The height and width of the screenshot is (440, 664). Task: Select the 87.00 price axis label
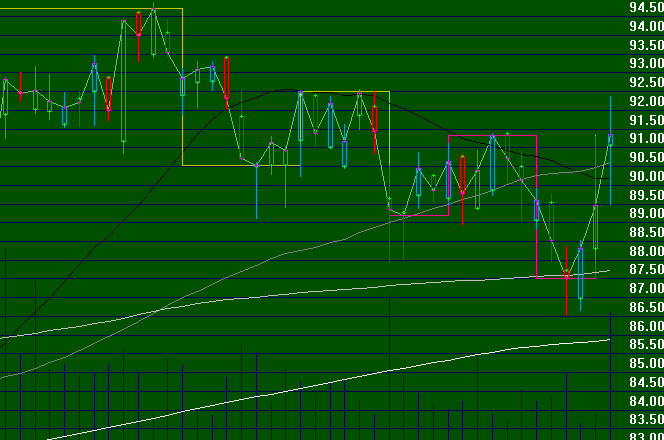(x=647, y=288)
